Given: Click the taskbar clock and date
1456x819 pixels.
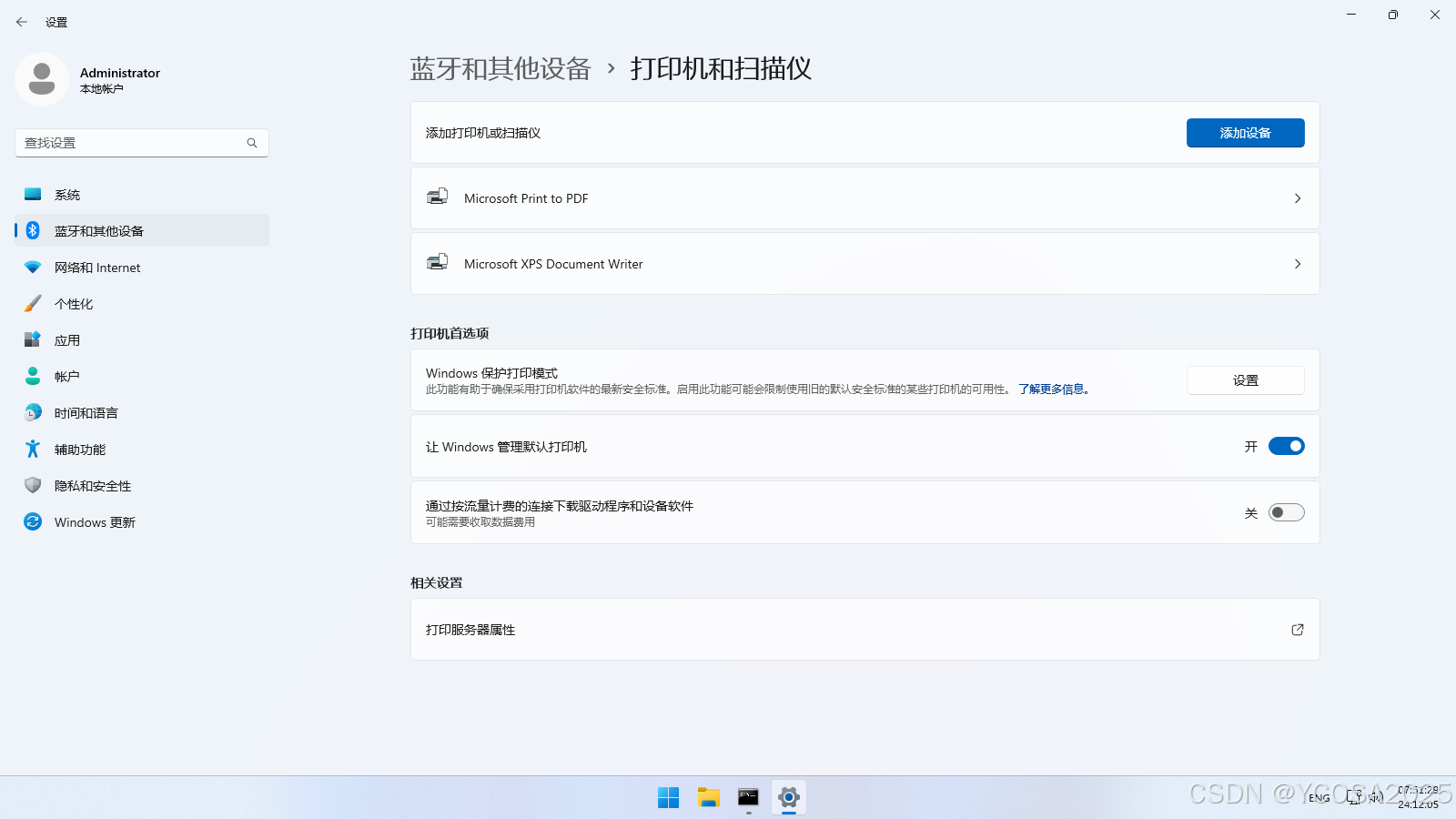Looking at the screenshot, I should coord(1418,797).
